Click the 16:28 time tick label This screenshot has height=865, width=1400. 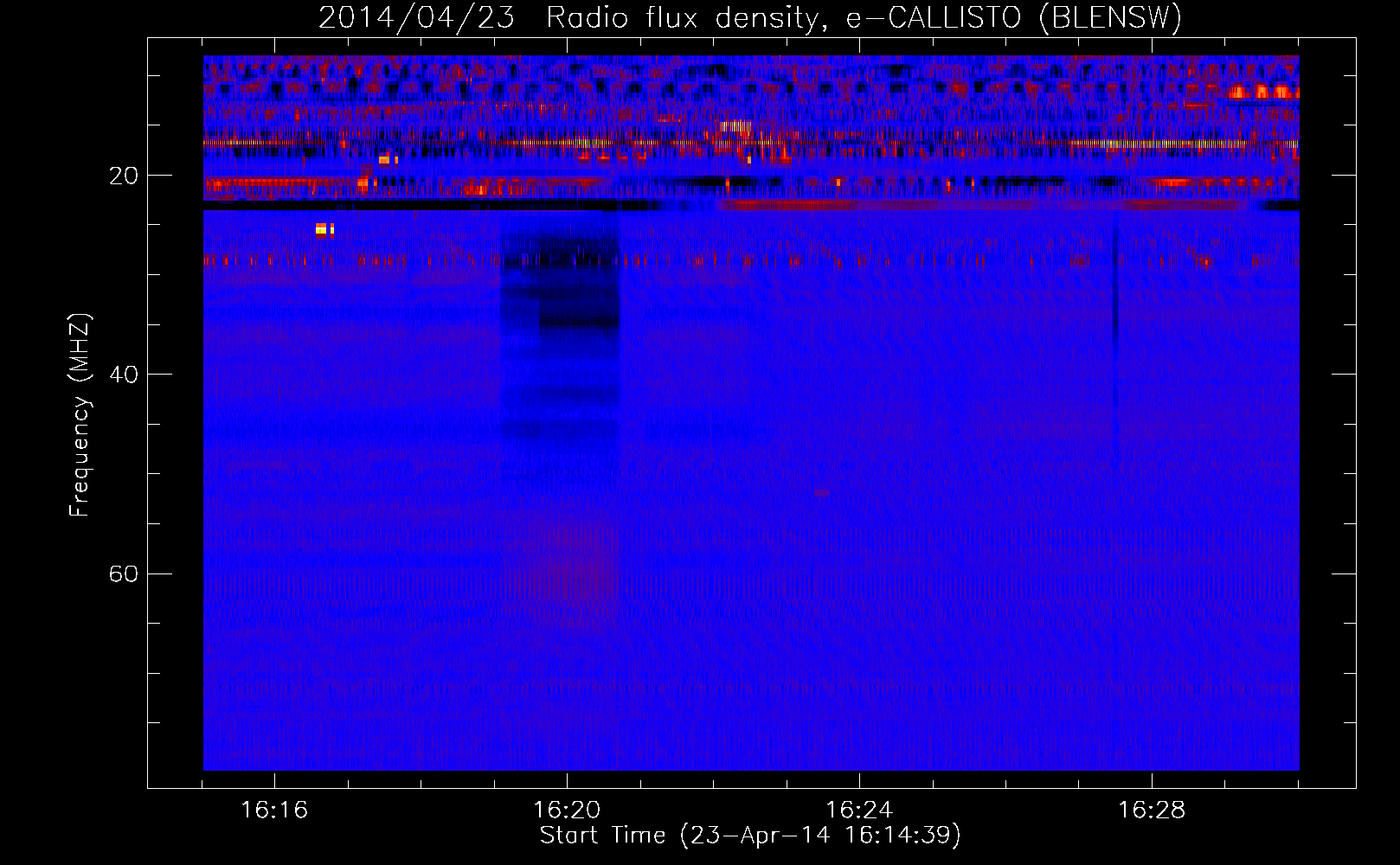click(x=1152, y=811)
